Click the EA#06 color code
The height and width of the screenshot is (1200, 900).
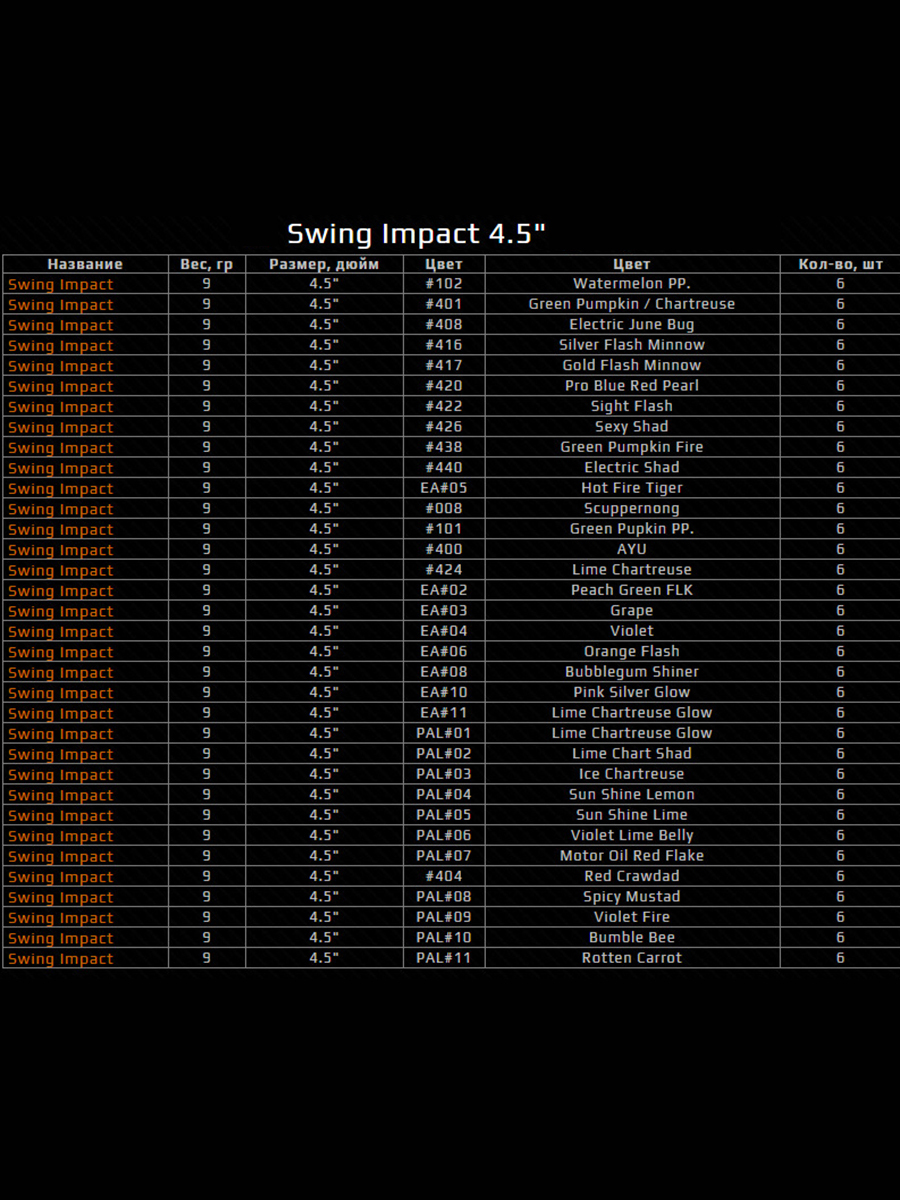(444, 651)
